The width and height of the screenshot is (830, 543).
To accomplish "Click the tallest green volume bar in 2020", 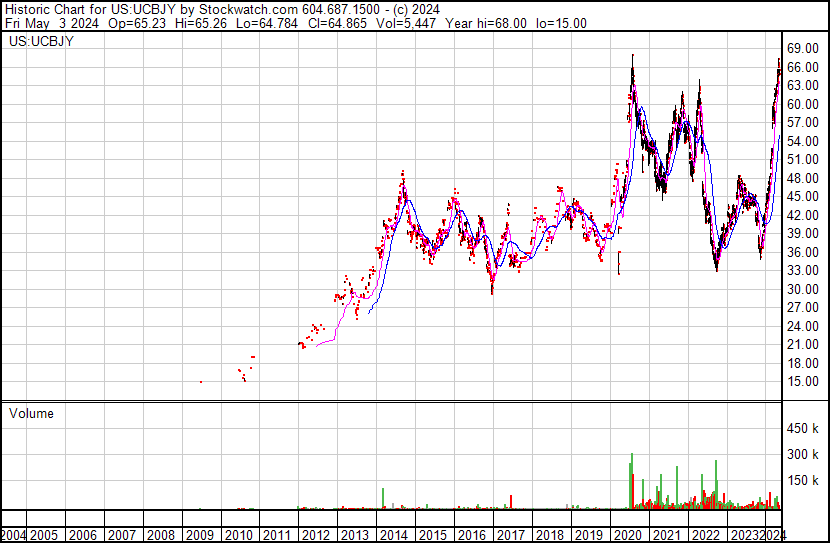I will coord(631,481).
